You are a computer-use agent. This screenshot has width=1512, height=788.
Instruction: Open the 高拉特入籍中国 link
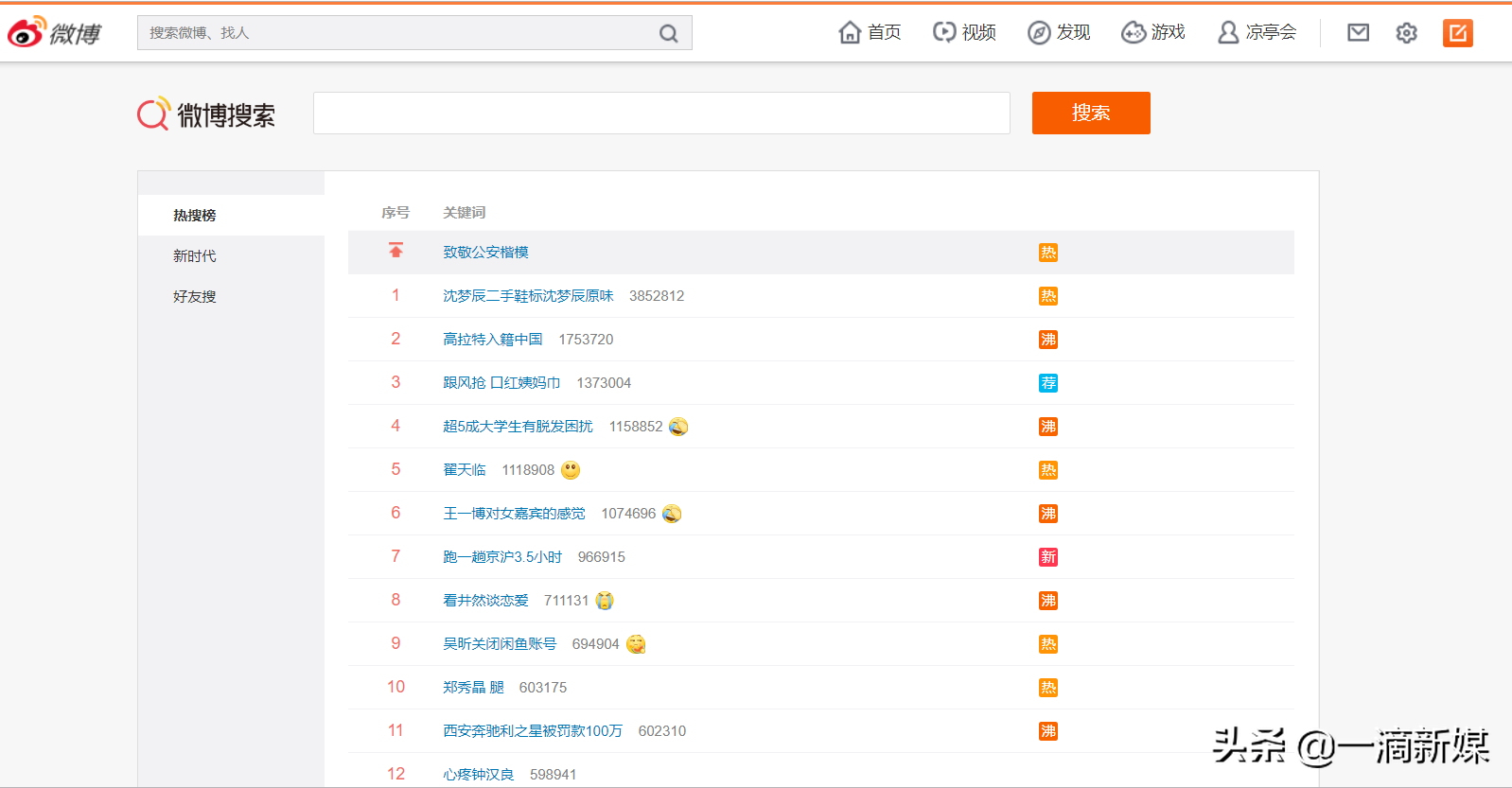point(493,340)
